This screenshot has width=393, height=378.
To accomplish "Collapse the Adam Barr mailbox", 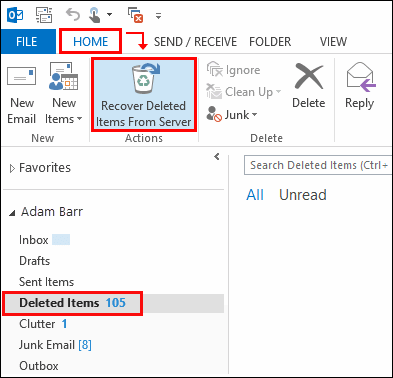I will click(x=12, y=213).
